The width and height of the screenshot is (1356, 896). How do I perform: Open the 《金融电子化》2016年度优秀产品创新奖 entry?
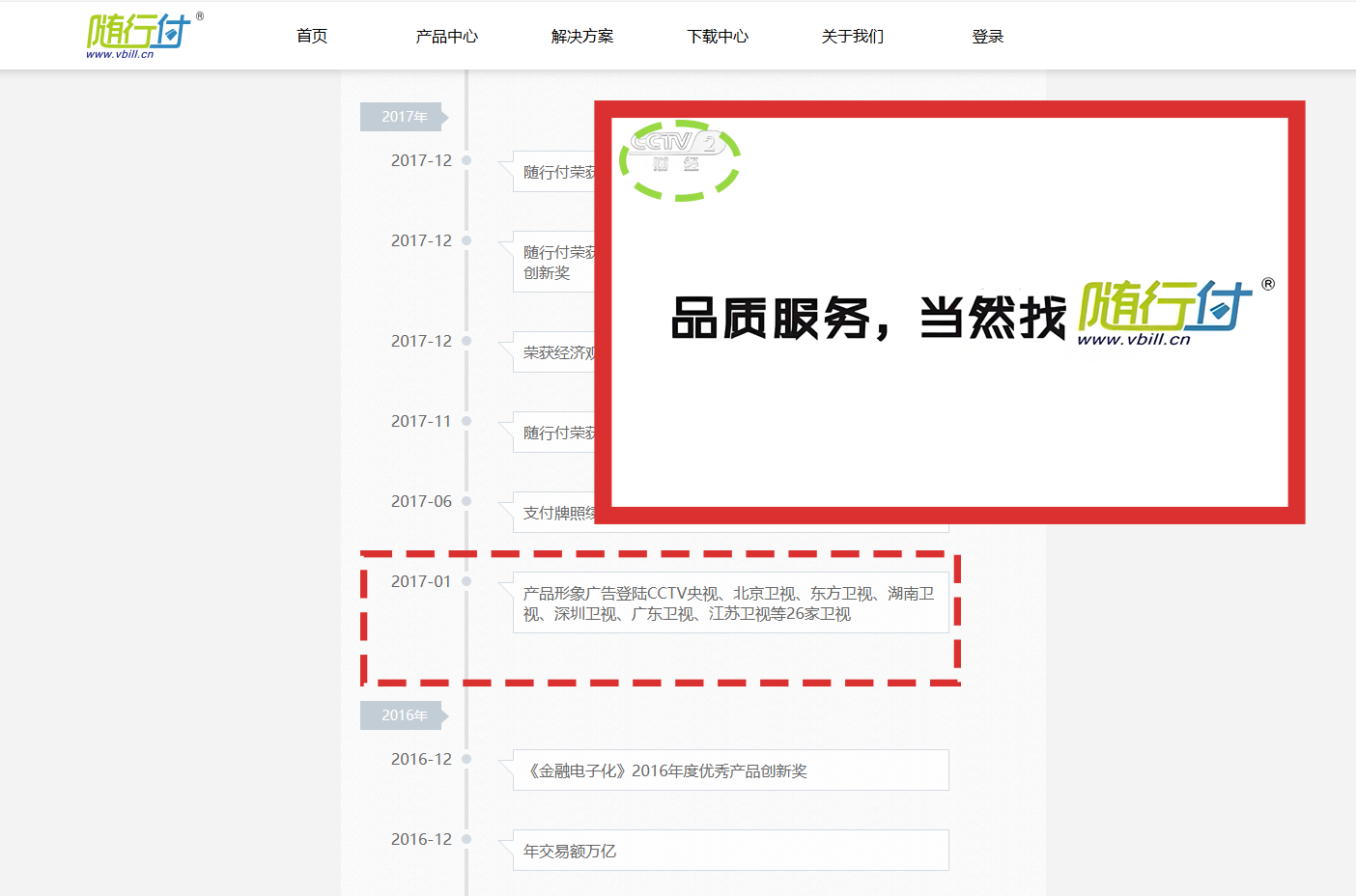730,770
